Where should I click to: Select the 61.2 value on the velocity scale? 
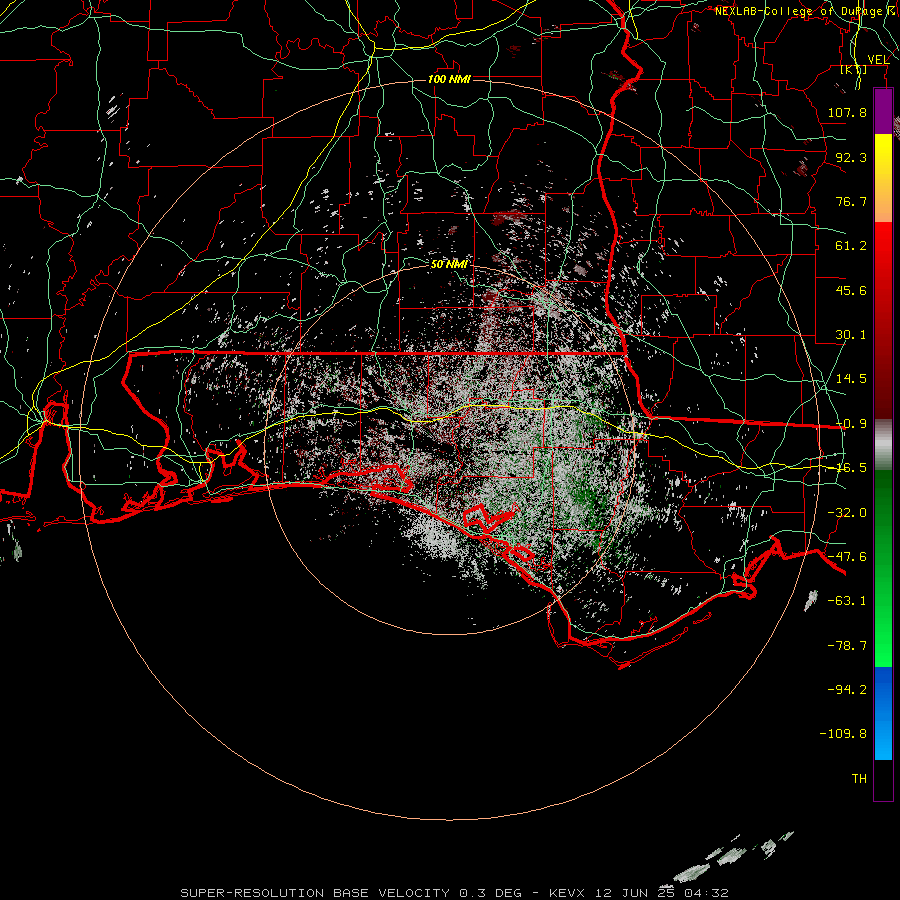[851, 246]
